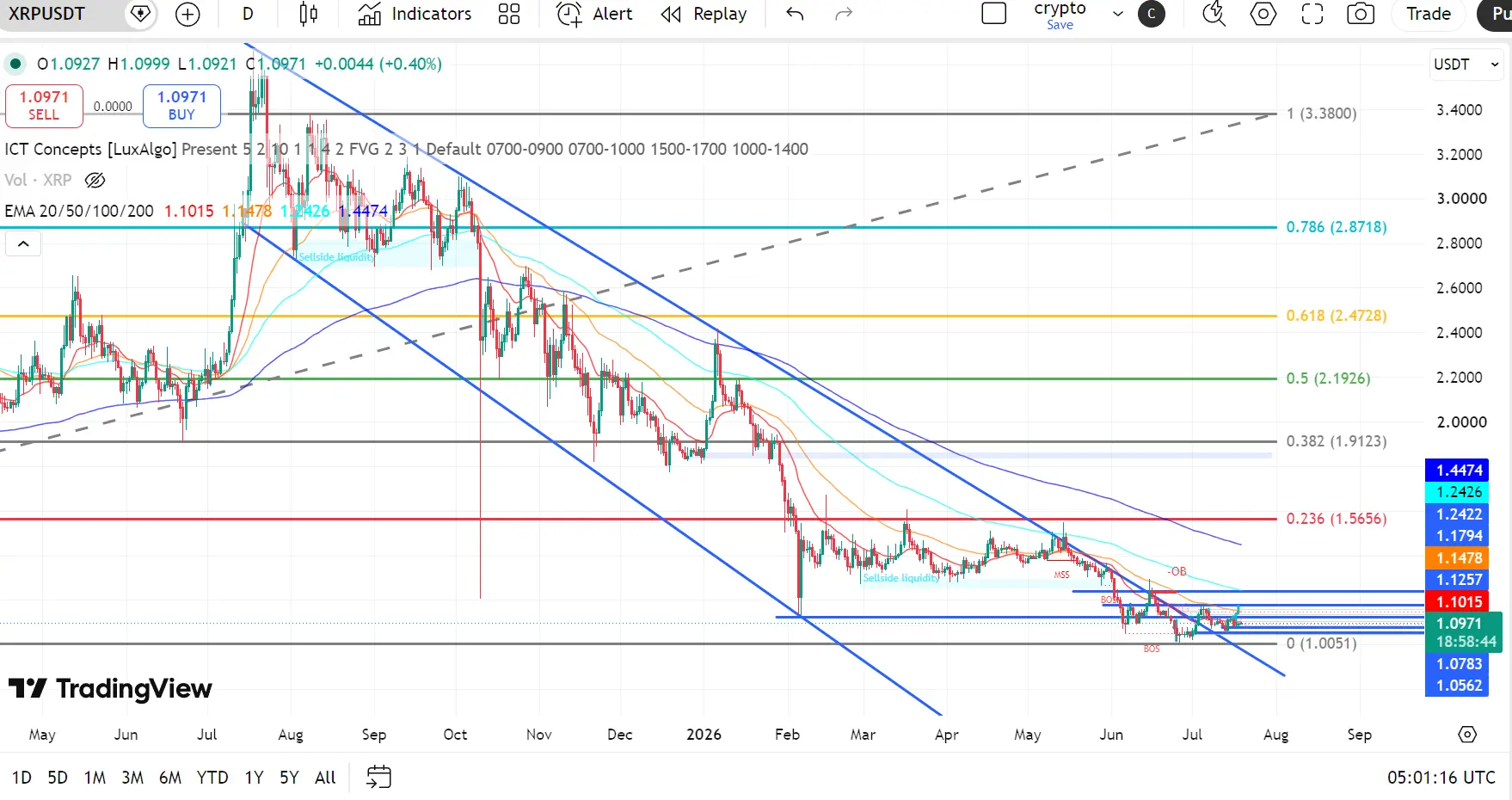This screenshot has height=800, width=1512.
Task: Undo the last chart action
Action: [x=795, y=14]
